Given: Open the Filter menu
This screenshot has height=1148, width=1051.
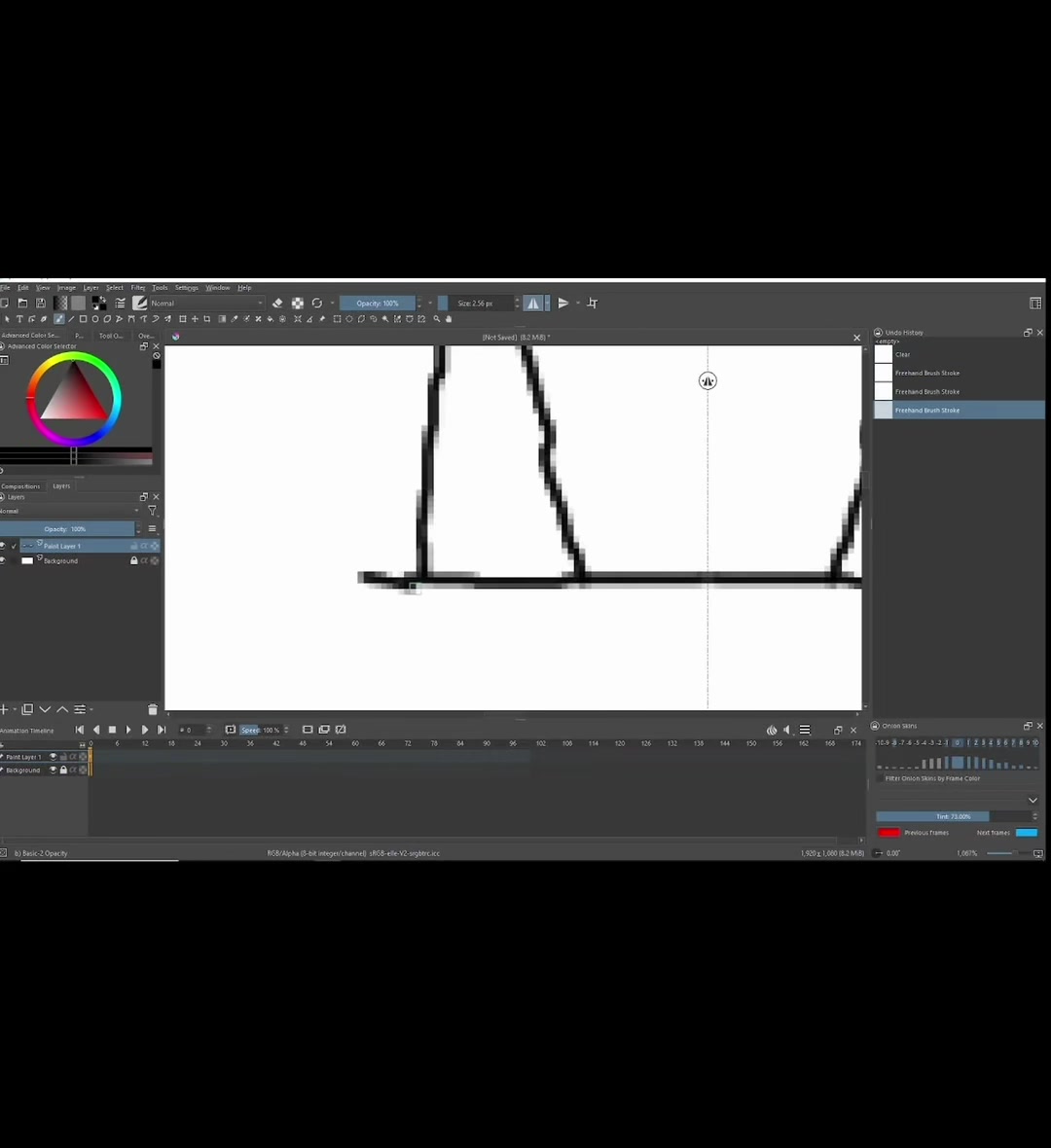Looking at the screenshot, I should coord(137,288).
